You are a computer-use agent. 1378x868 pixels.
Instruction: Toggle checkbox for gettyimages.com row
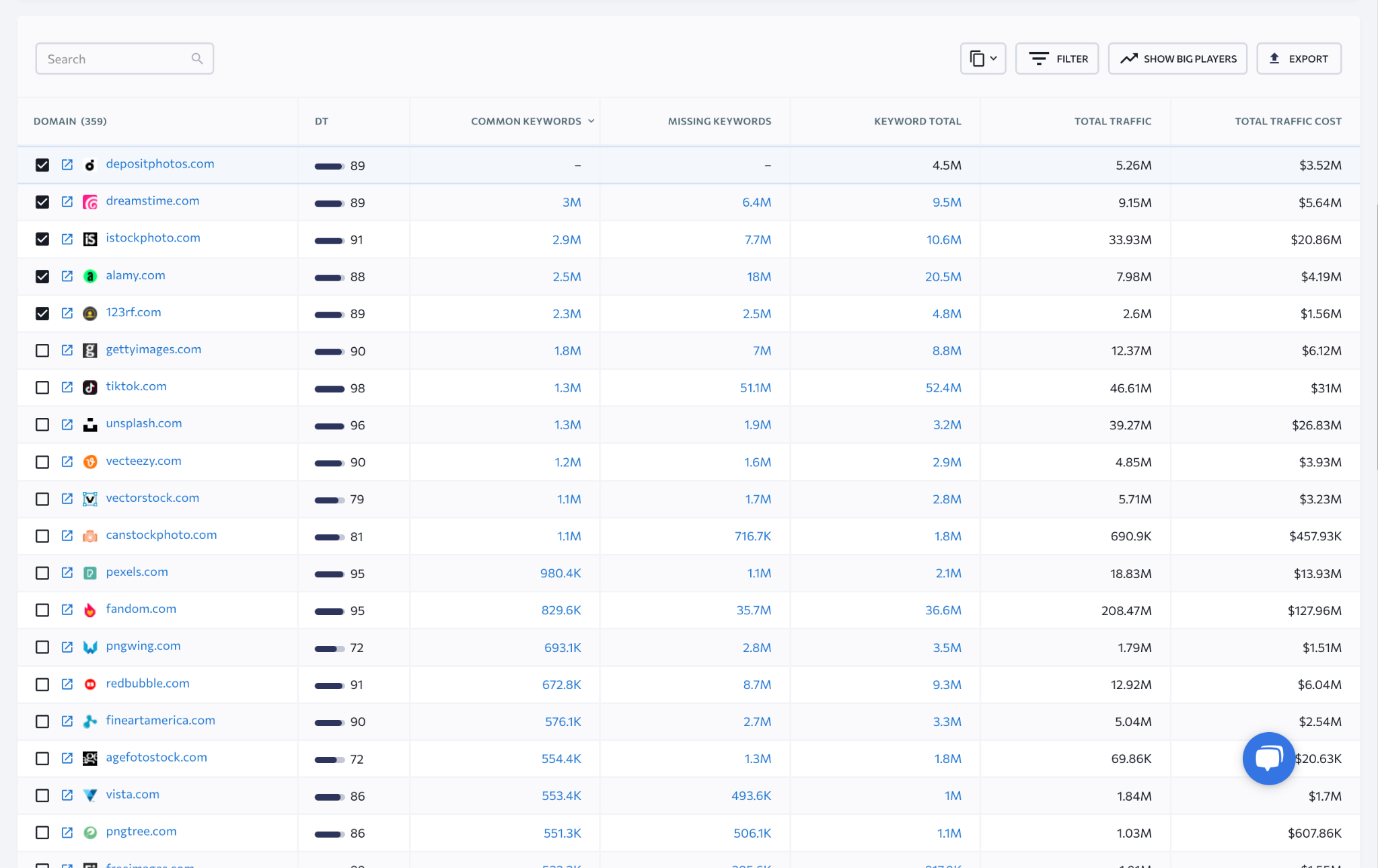(x=43, y=350)
